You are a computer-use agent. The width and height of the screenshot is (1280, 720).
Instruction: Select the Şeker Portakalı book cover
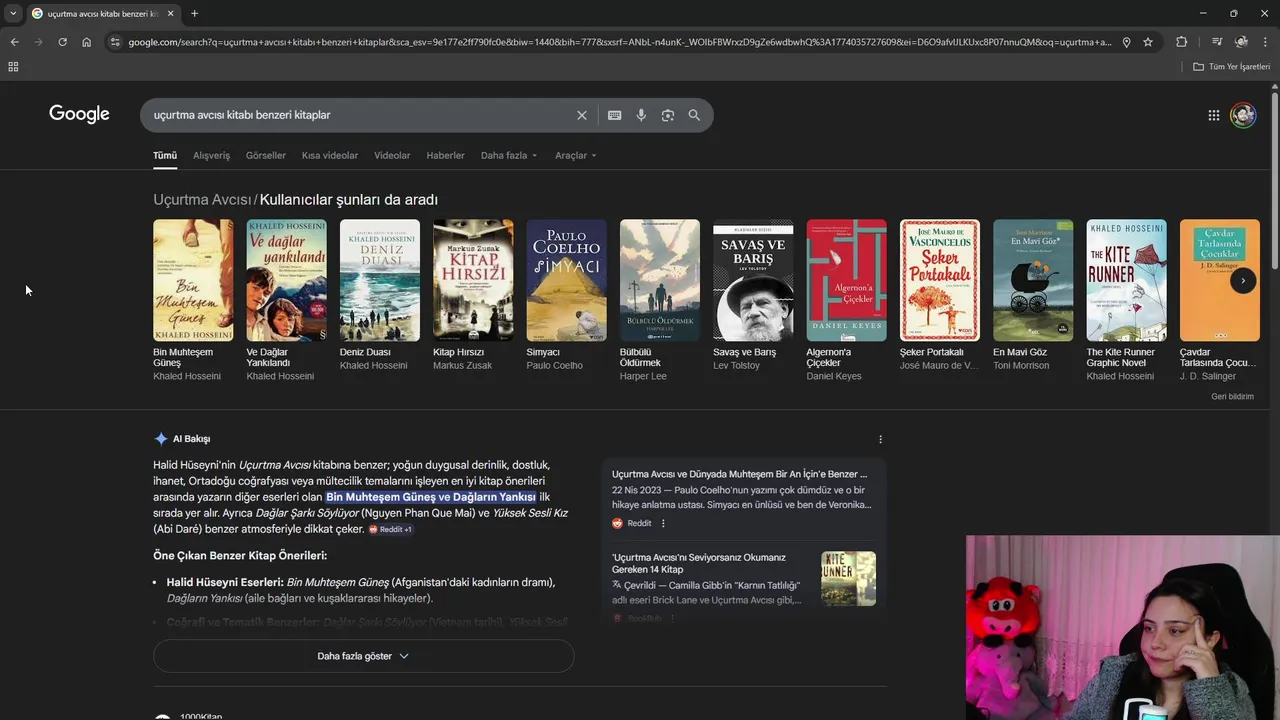[x=940, y=281]
